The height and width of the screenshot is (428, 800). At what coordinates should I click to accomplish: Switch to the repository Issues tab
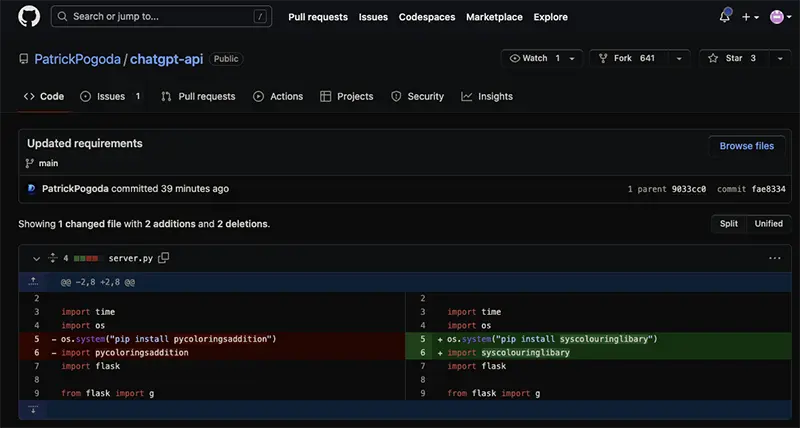[111, 96]
